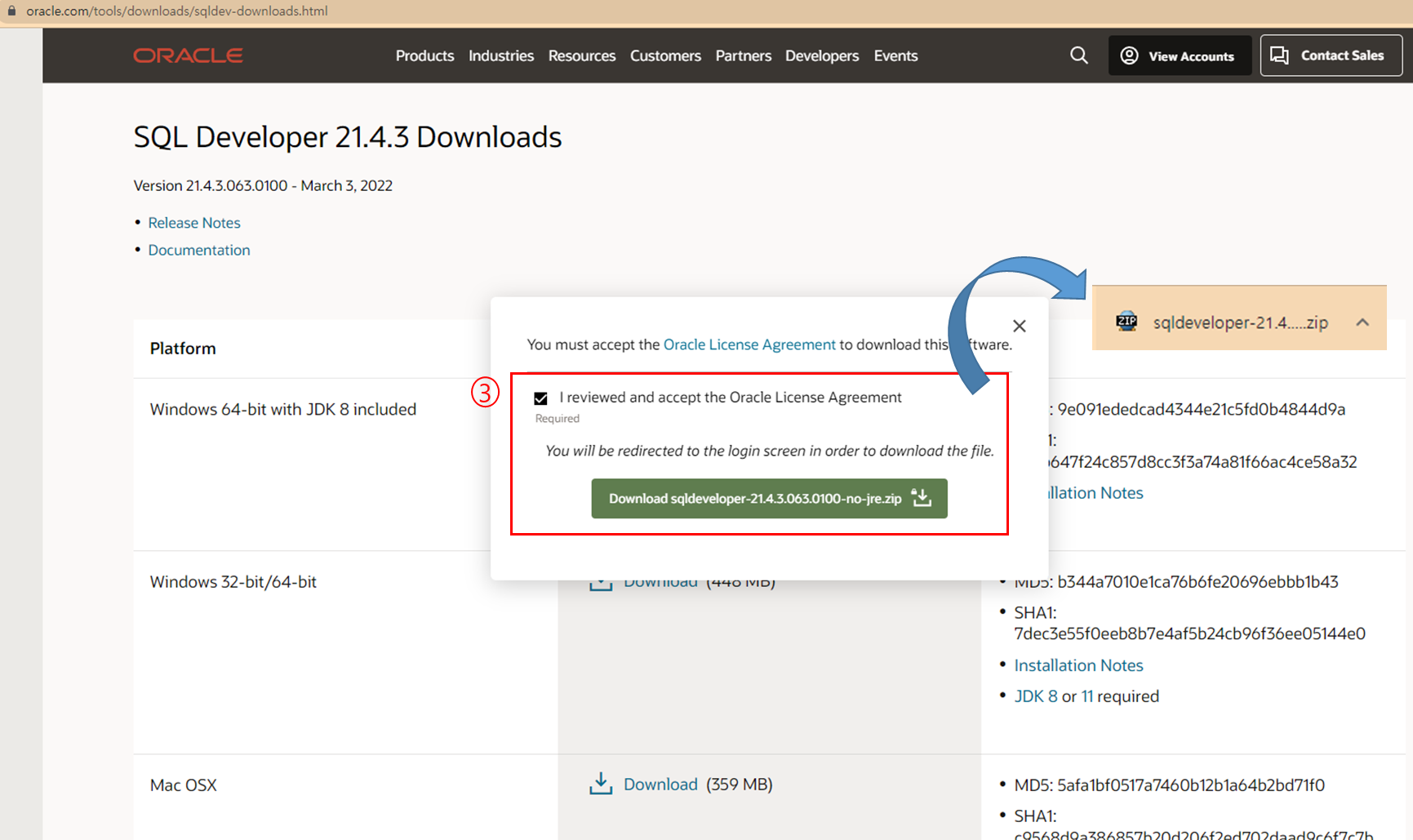
Task: Click the version 21.4.3.063.0100 text
Action: tap(263, 185)
